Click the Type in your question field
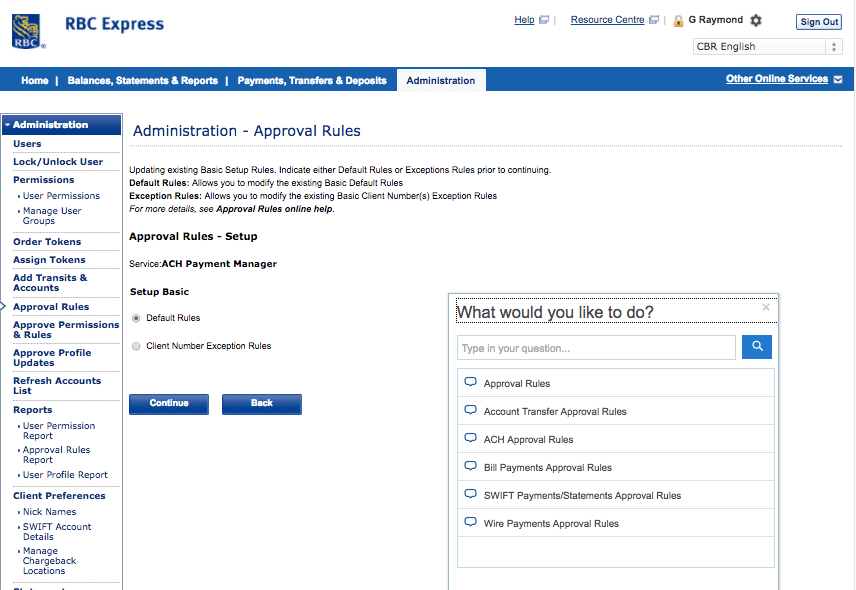The image size is (856, 590). point(595,346)
